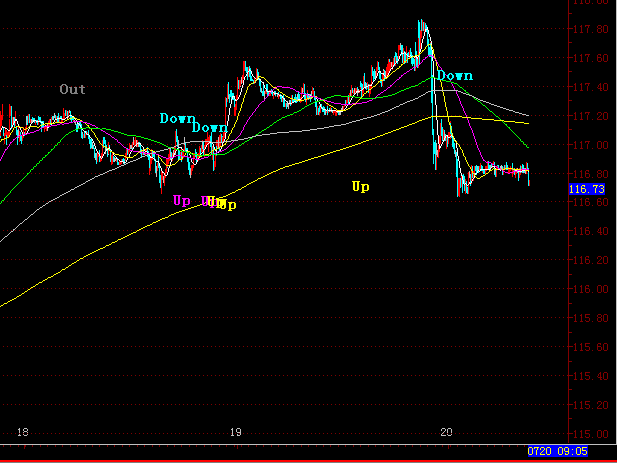
Task: Click the first magenta Up signal label
Action: [x=182, y=201]
